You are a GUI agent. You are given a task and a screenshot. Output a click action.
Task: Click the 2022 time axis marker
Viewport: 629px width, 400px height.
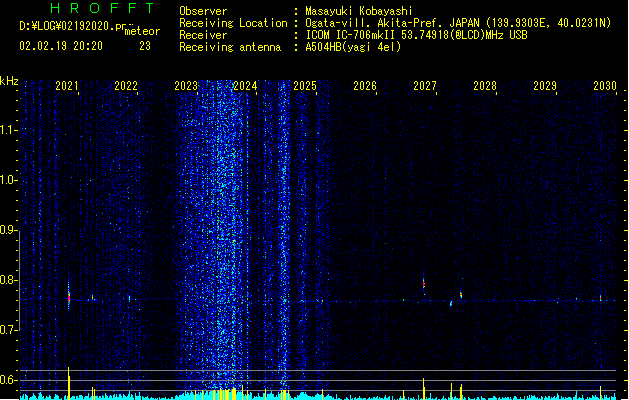point(126,86)
